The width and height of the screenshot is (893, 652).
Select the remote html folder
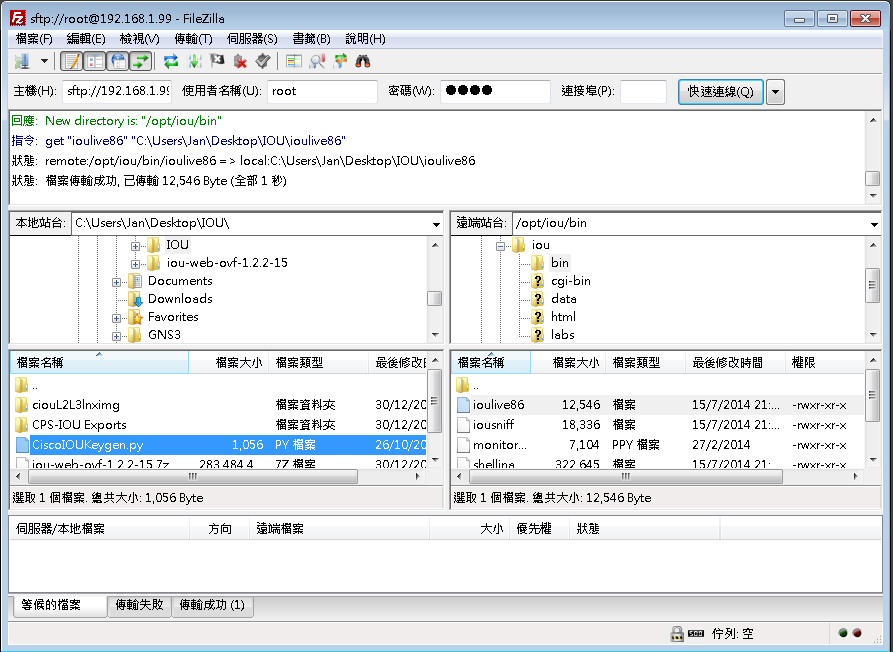click(563, 317)
